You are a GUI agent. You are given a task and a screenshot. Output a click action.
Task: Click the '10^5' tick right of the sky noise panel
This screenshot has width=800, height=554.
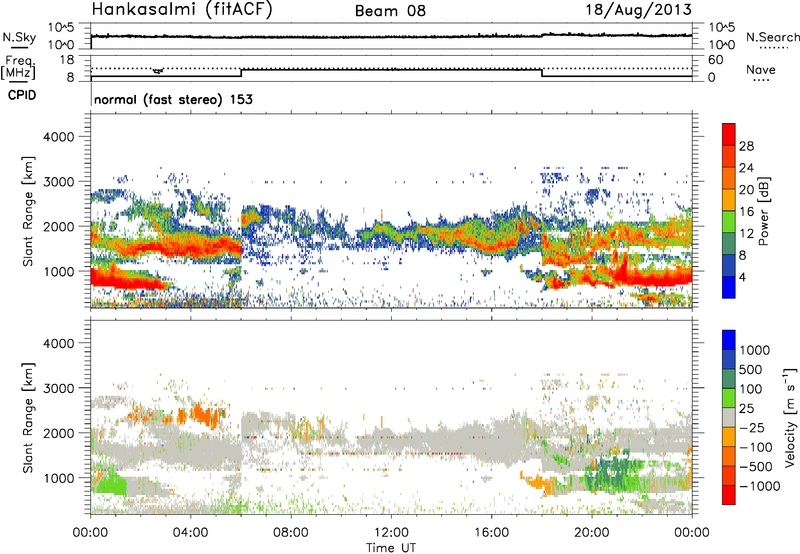tap(721, 28)
